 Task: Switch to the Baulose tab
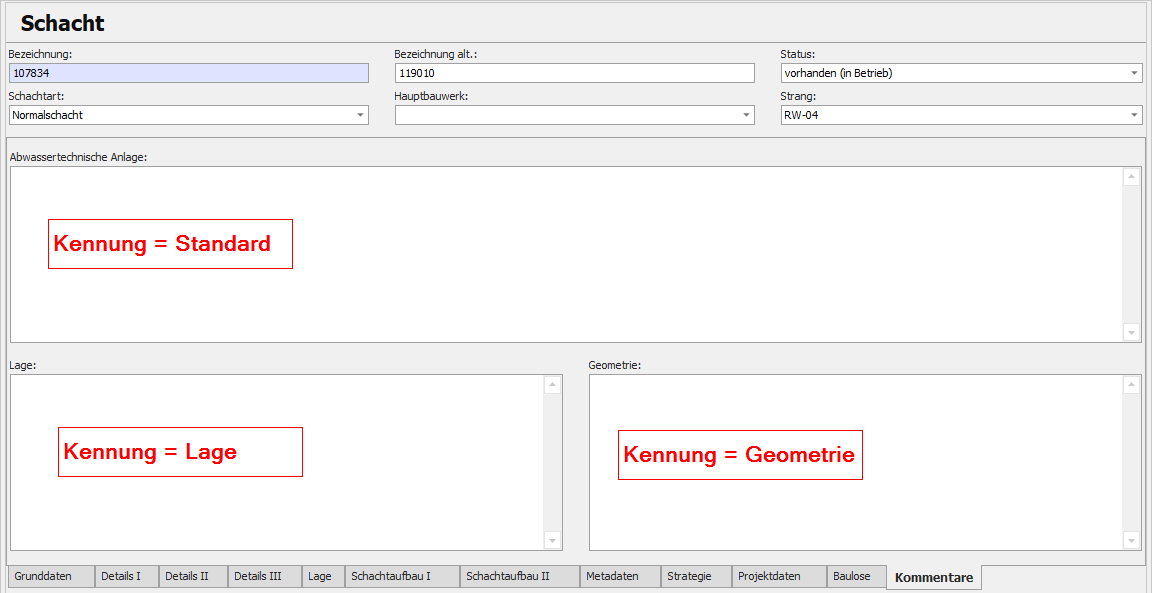tap(852, 576)
